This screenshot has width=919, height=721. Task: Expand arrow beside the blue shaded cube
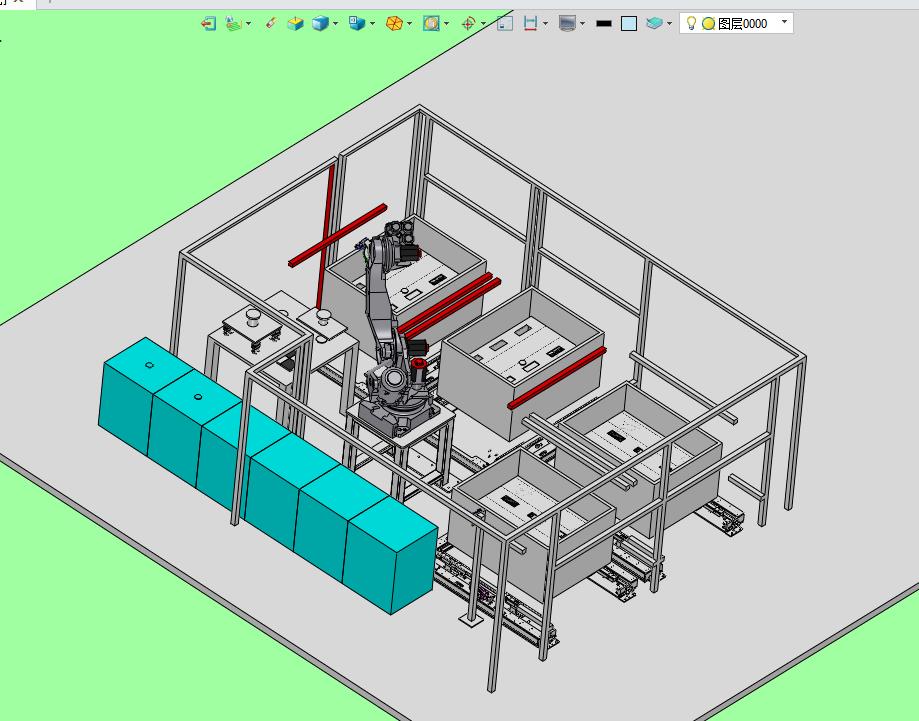(335, 24)
